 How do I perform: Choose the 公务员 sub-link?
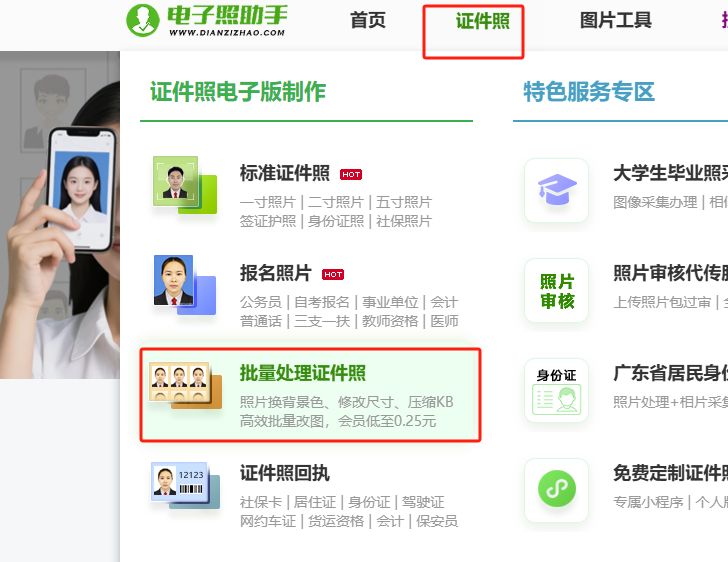261,302
